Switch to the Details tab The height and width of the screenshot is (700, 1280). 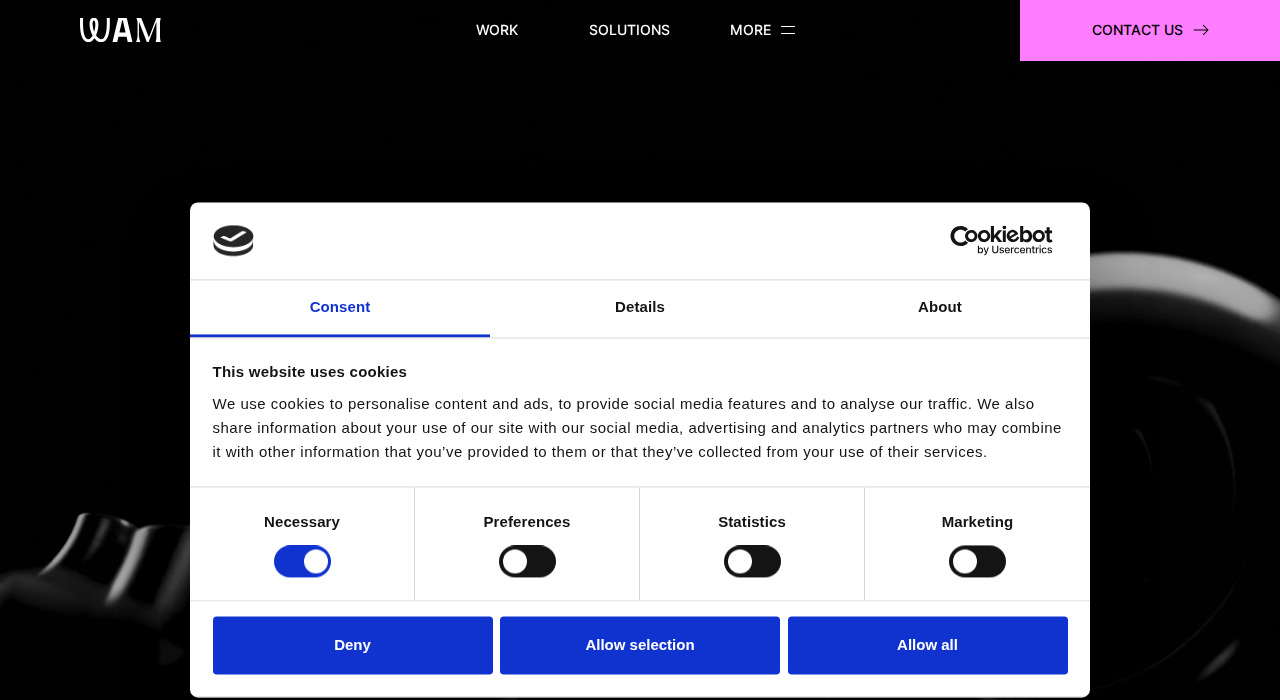click(x=640, y=307)
